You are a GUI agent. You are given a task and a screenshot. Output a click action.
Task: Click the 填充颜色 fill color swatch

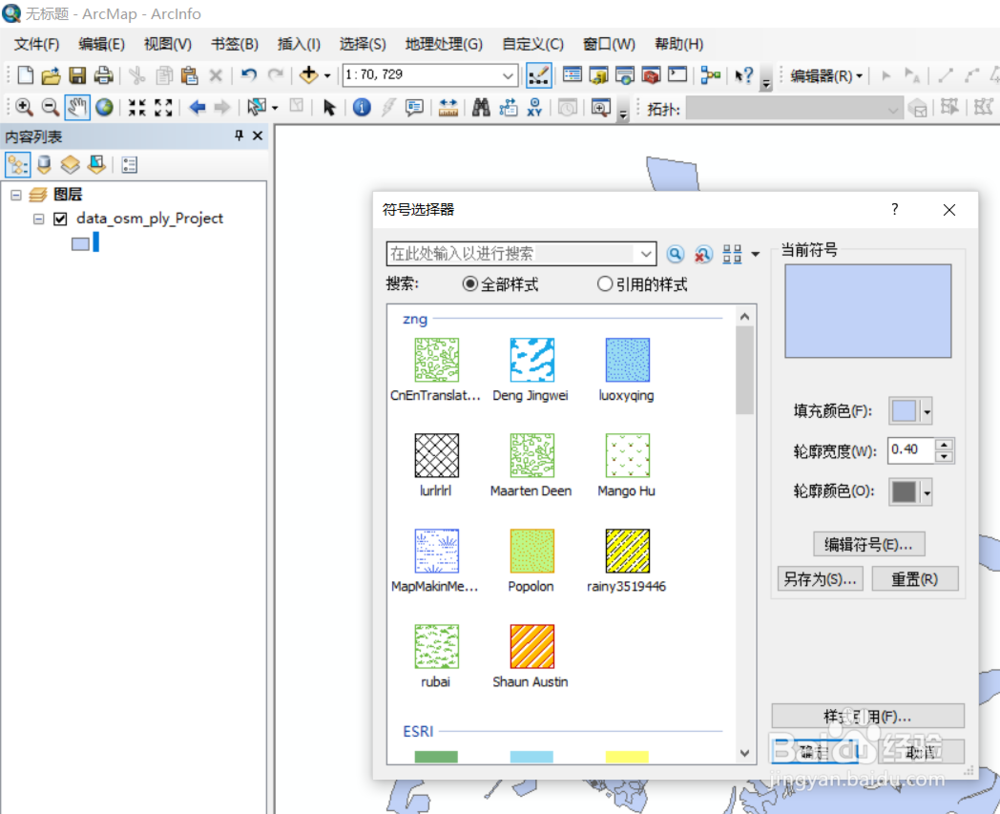tap(904, 411)
